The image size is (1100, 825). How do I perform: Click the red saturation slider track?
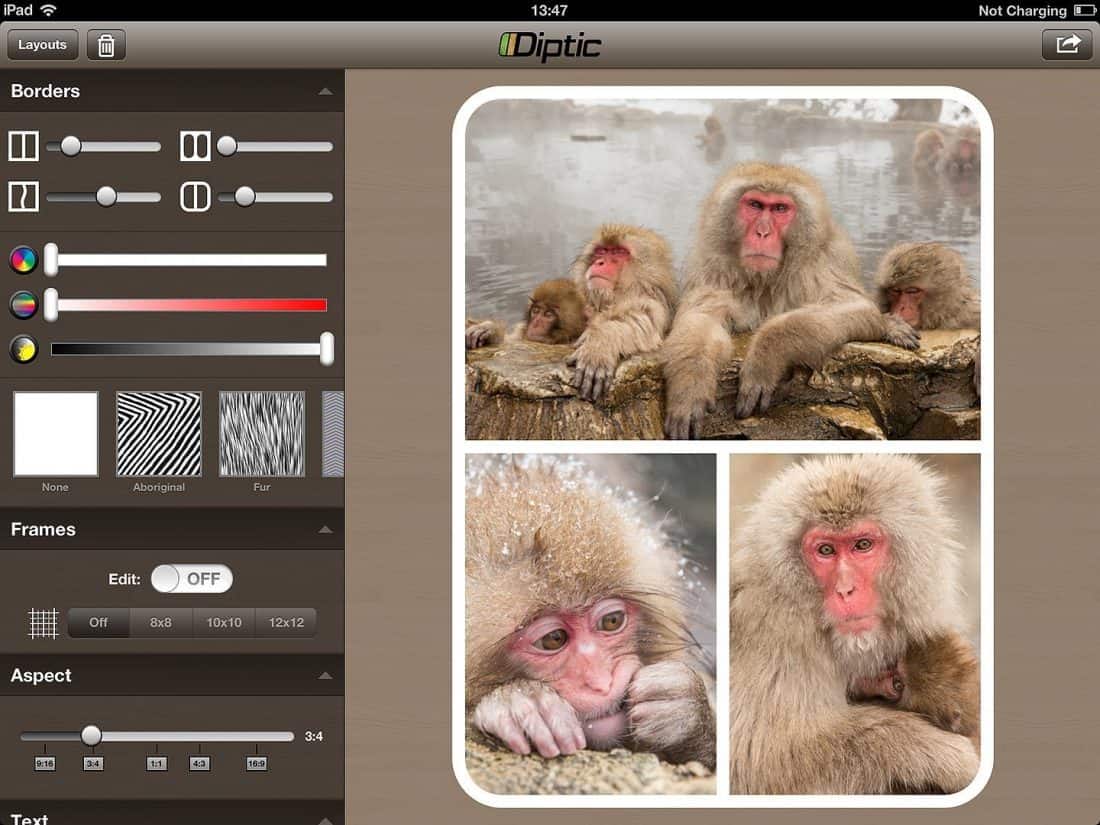190,305
